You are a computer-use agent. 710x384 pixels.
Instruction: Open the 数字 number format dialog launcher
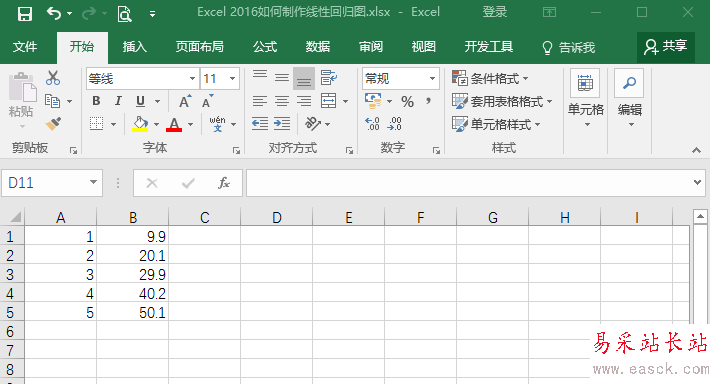(x=436, y=150)
